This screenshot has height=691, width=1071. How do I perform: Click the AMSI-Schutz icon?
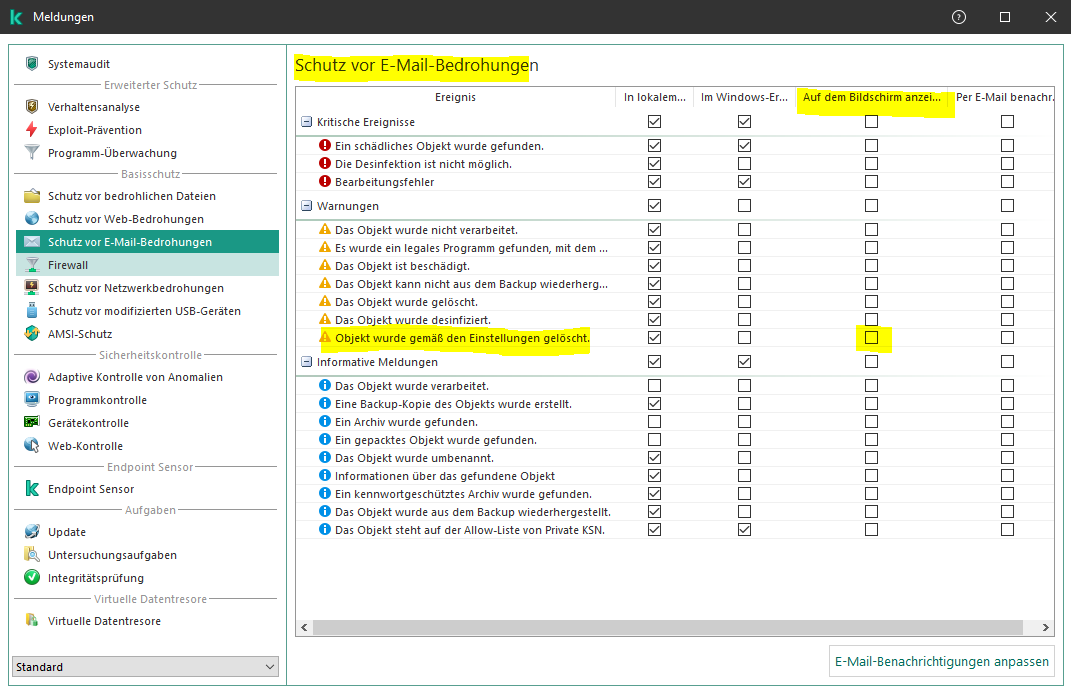click(32, 334)
